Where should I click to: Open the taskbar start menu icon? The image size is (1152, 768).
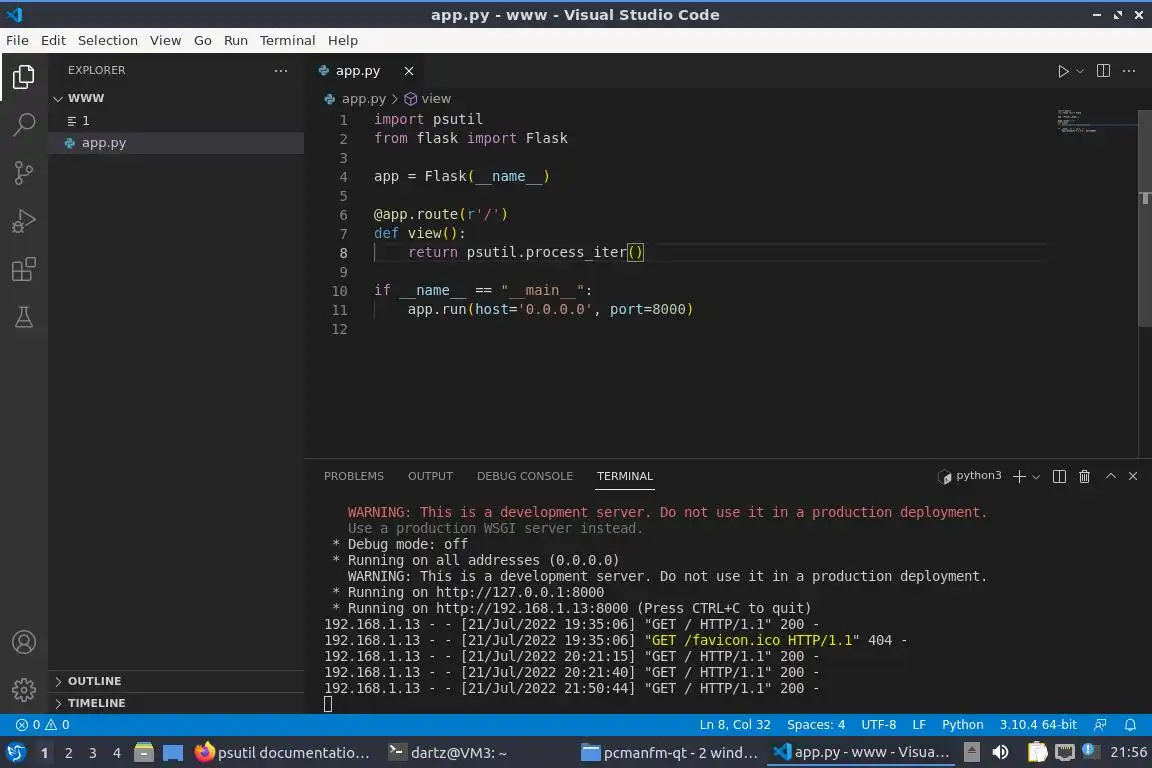(x=16, y=753)
